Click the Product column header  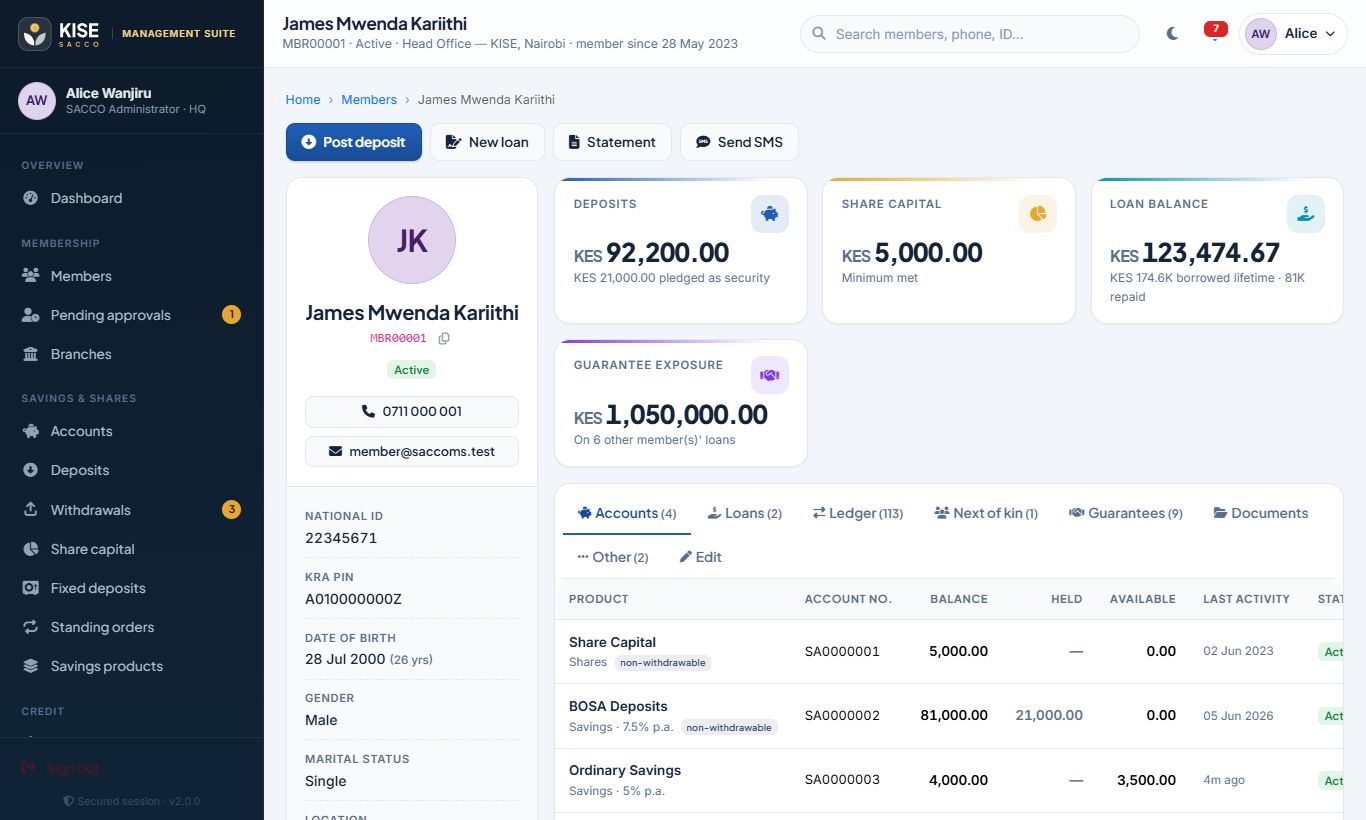coord(599,599)
